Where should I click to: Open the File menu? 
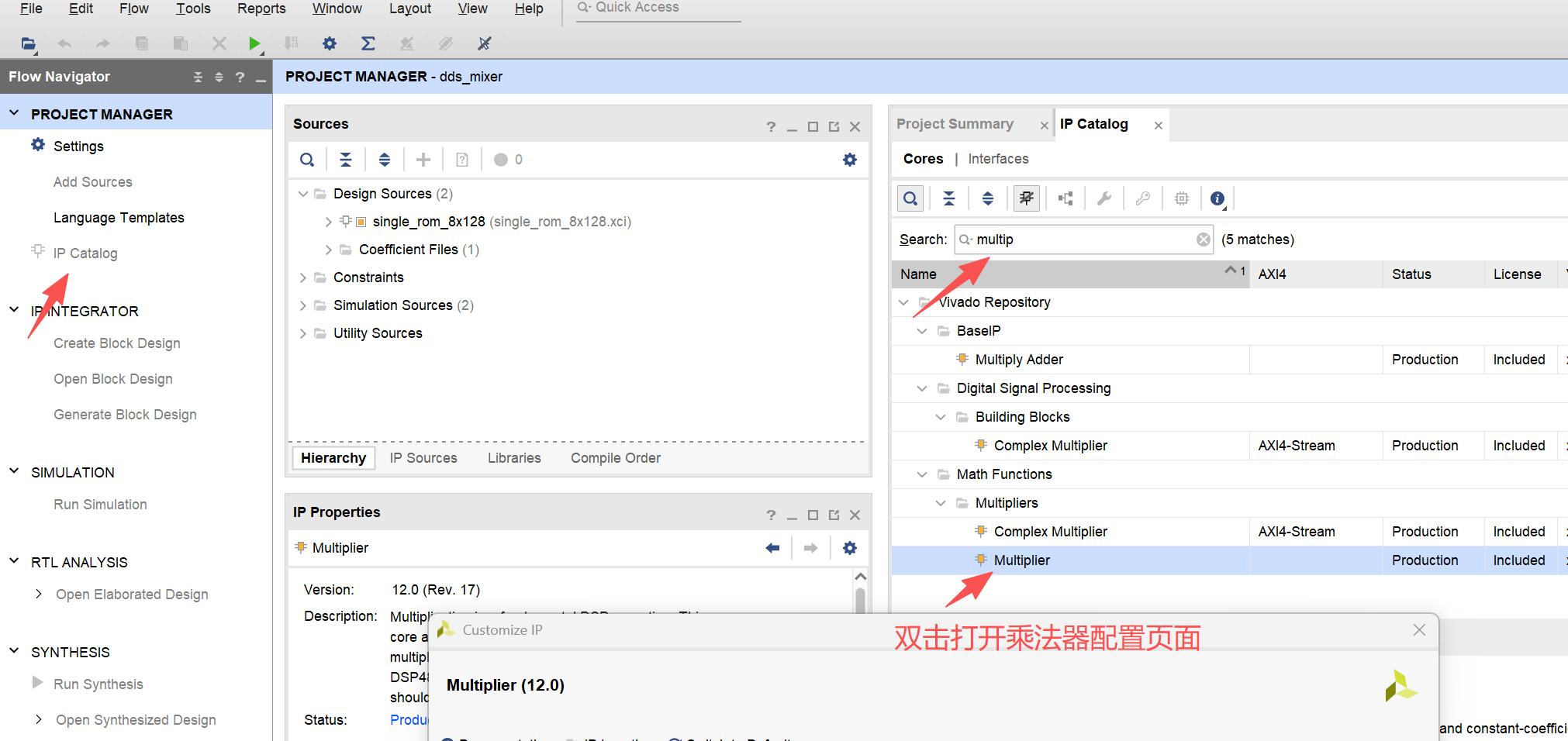pos(31,9)
